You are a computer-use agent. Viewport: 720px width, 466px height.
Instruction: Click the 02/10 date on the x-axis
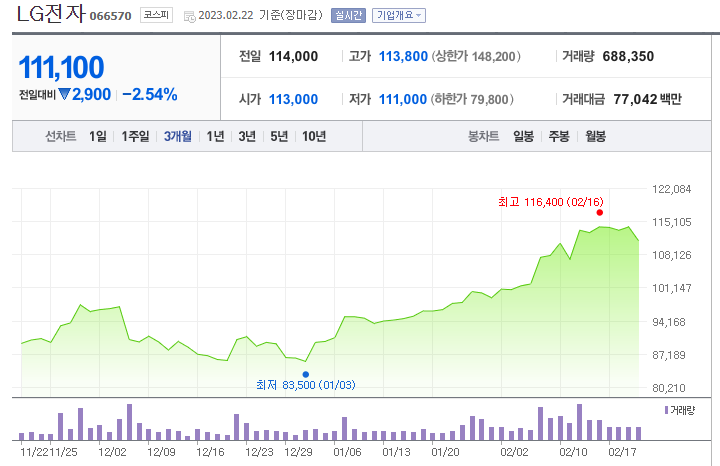573,452
